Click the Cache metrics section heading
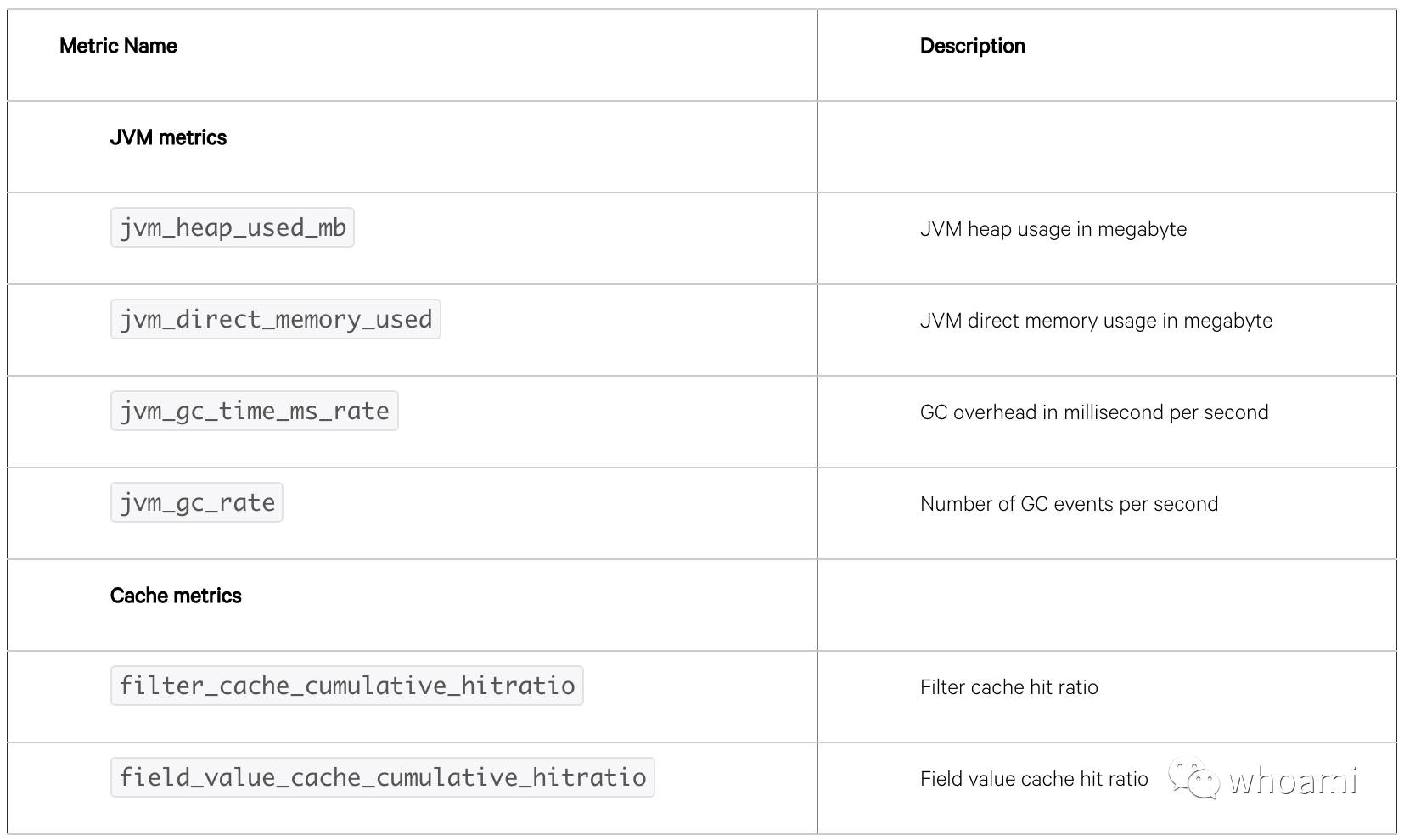 pyautogui.click(x=176, y=596)
